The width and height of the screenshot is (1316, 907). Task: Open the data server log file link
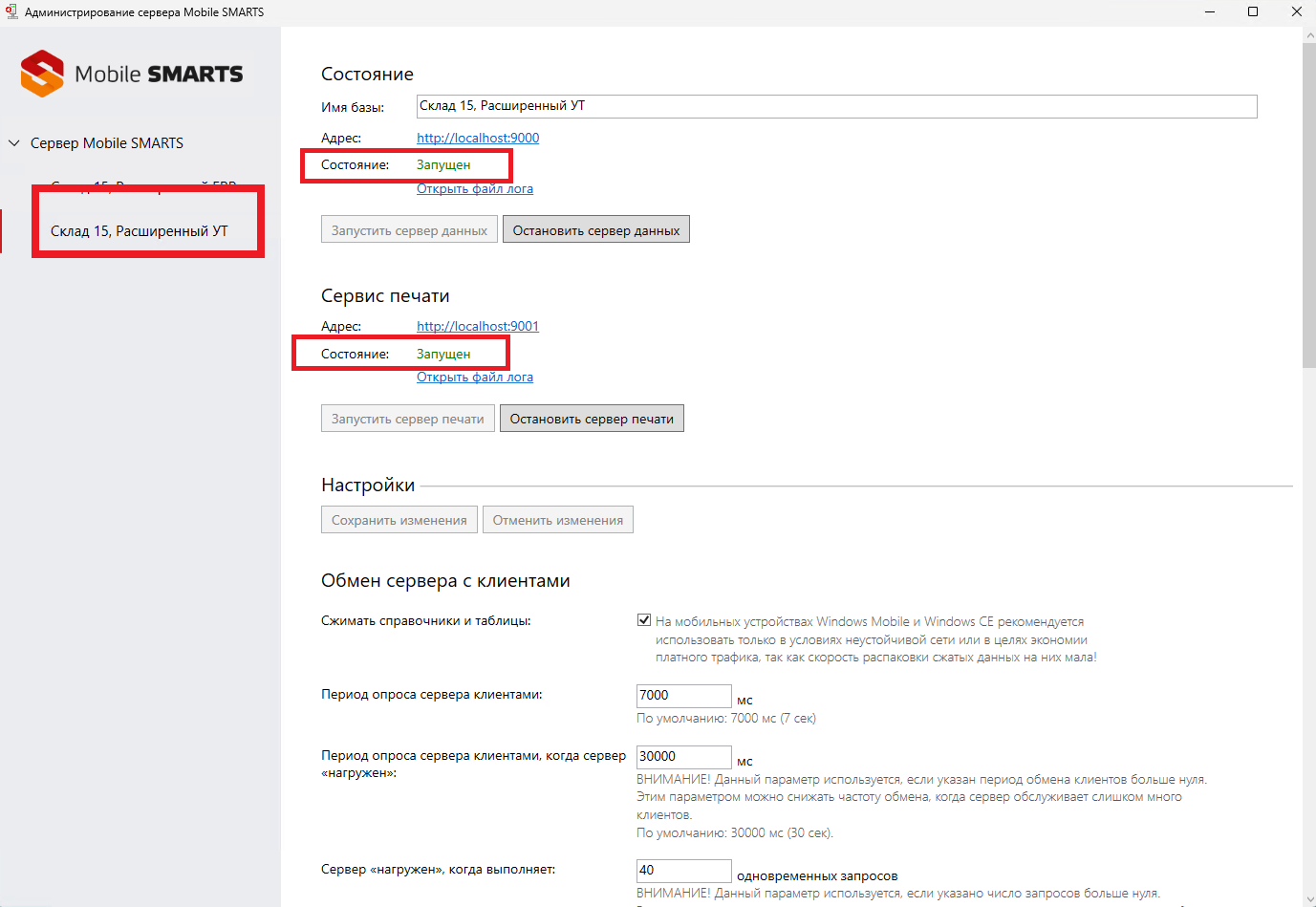[x=475, y=188]
